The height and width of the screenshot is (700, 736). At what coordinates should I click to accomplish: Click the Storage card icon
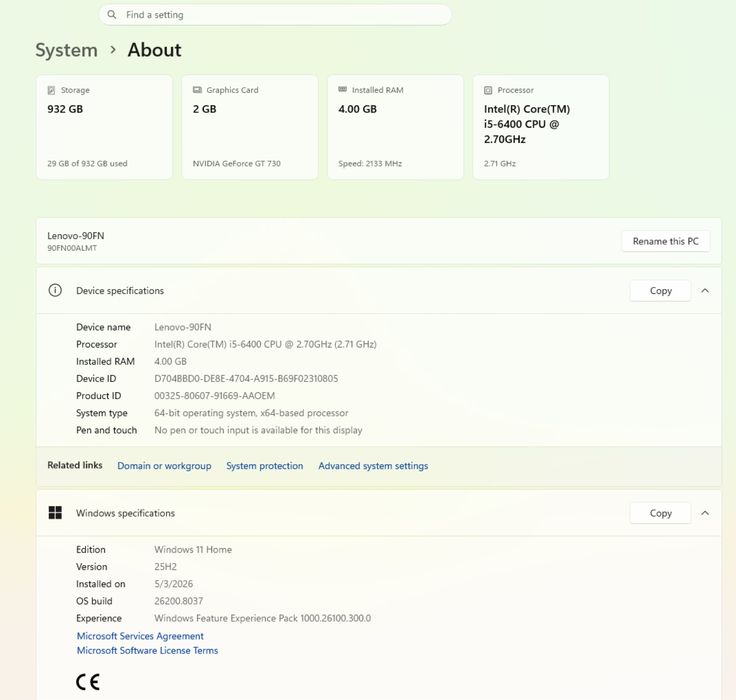click(x=51, y=90)
